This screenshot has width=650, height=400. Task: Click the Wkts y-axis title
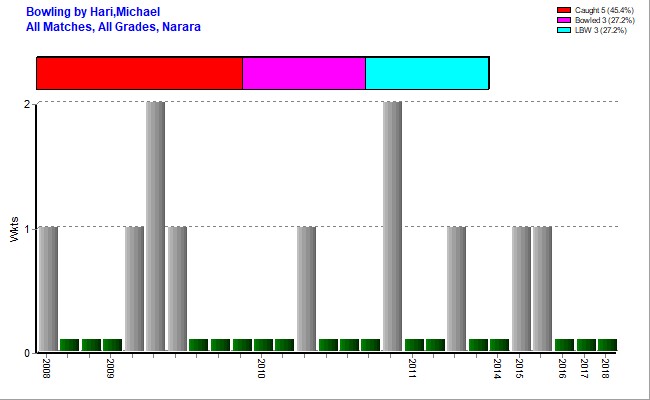[x=14, y=229]
